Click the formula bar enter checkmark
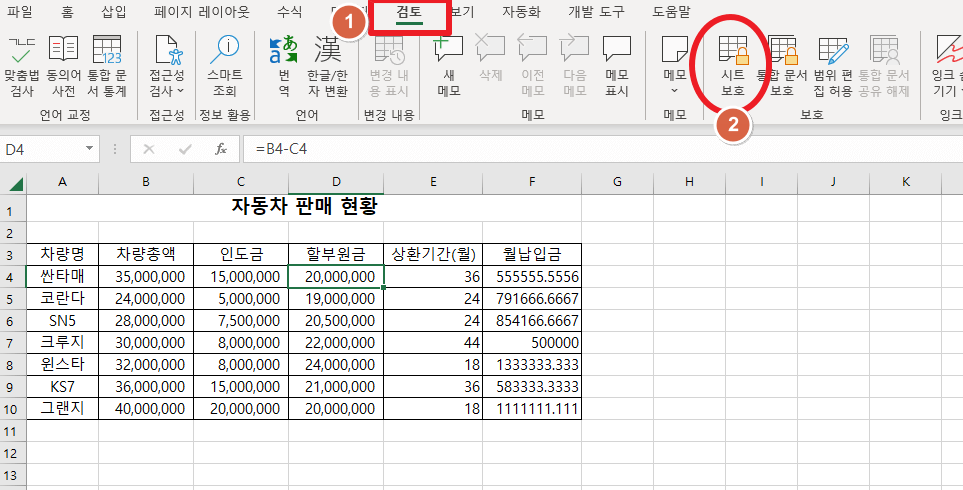 [184, 149]
